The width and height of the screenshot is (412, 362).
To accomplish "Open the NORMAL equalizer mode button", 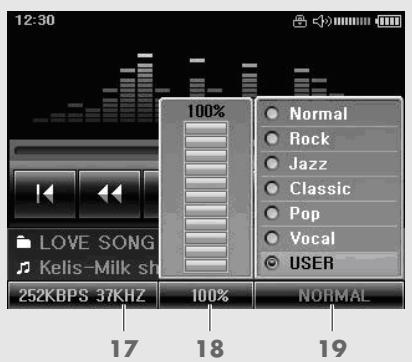I will click(x=329, y=295).
